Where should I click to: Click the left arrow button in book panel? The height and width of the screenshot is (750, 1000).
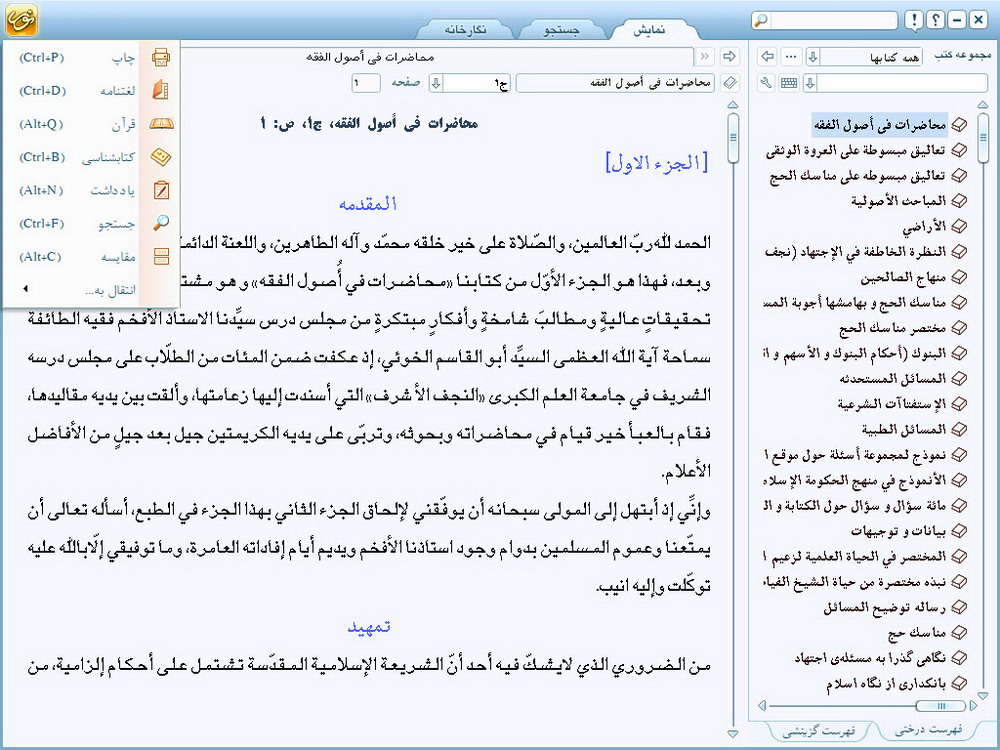tap(767, 57)
